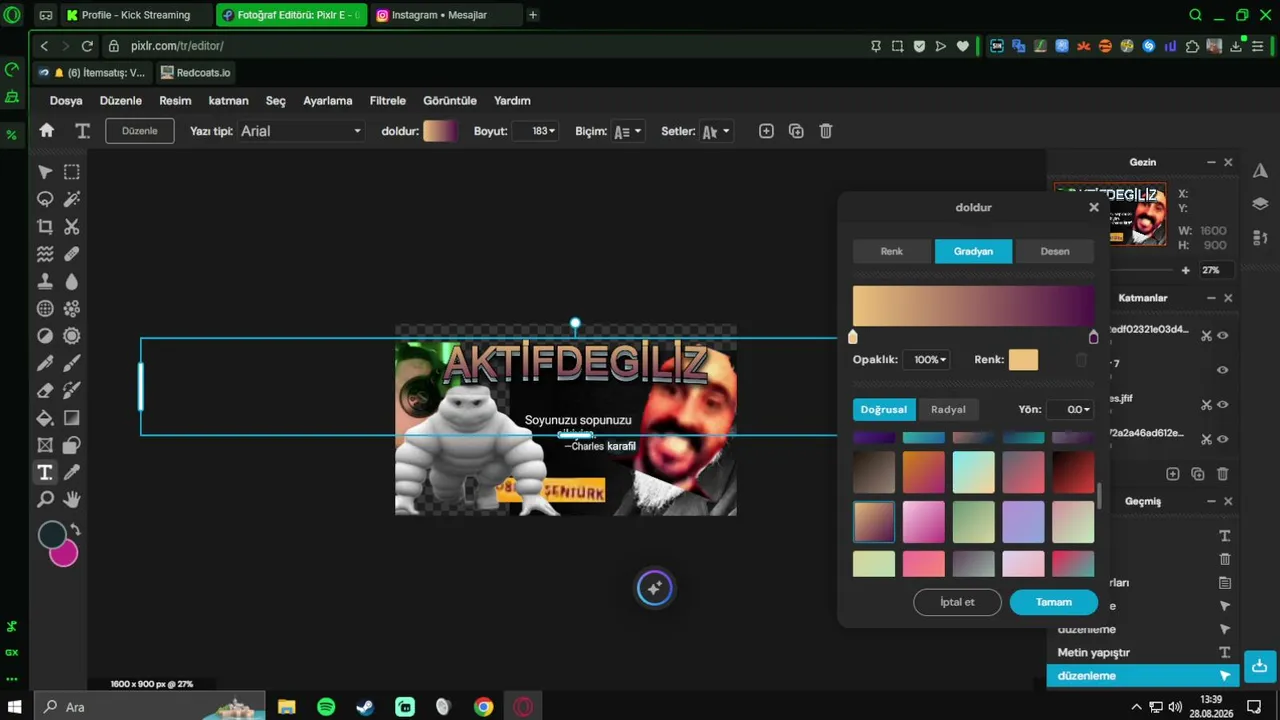Image resolution: width=1280 pixels, height=720 pixels.
Task: Select the left gradient stop handle
Action: [x=853, y=337]
